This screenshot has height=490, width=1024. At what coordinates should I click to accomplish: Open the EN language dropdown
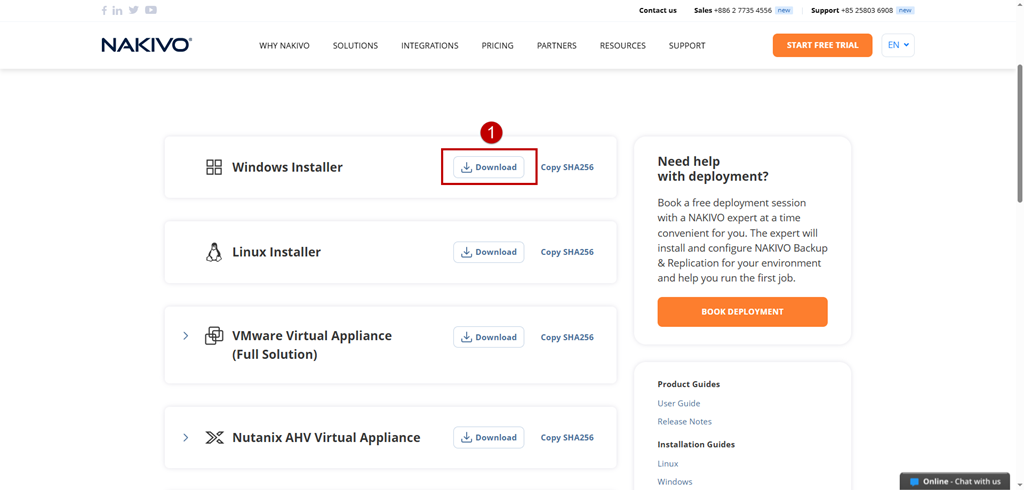[x=898, y=45]
